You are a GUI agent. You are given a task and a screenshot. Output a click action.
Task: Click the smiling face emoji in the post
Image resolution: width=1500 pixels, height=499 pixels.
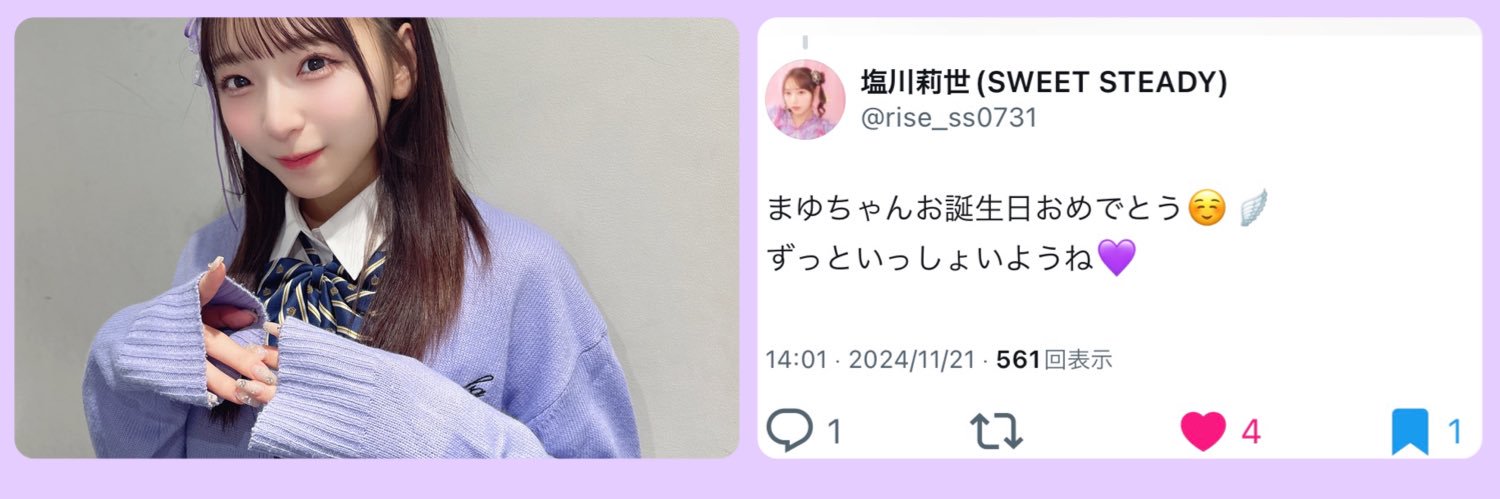1207,209
